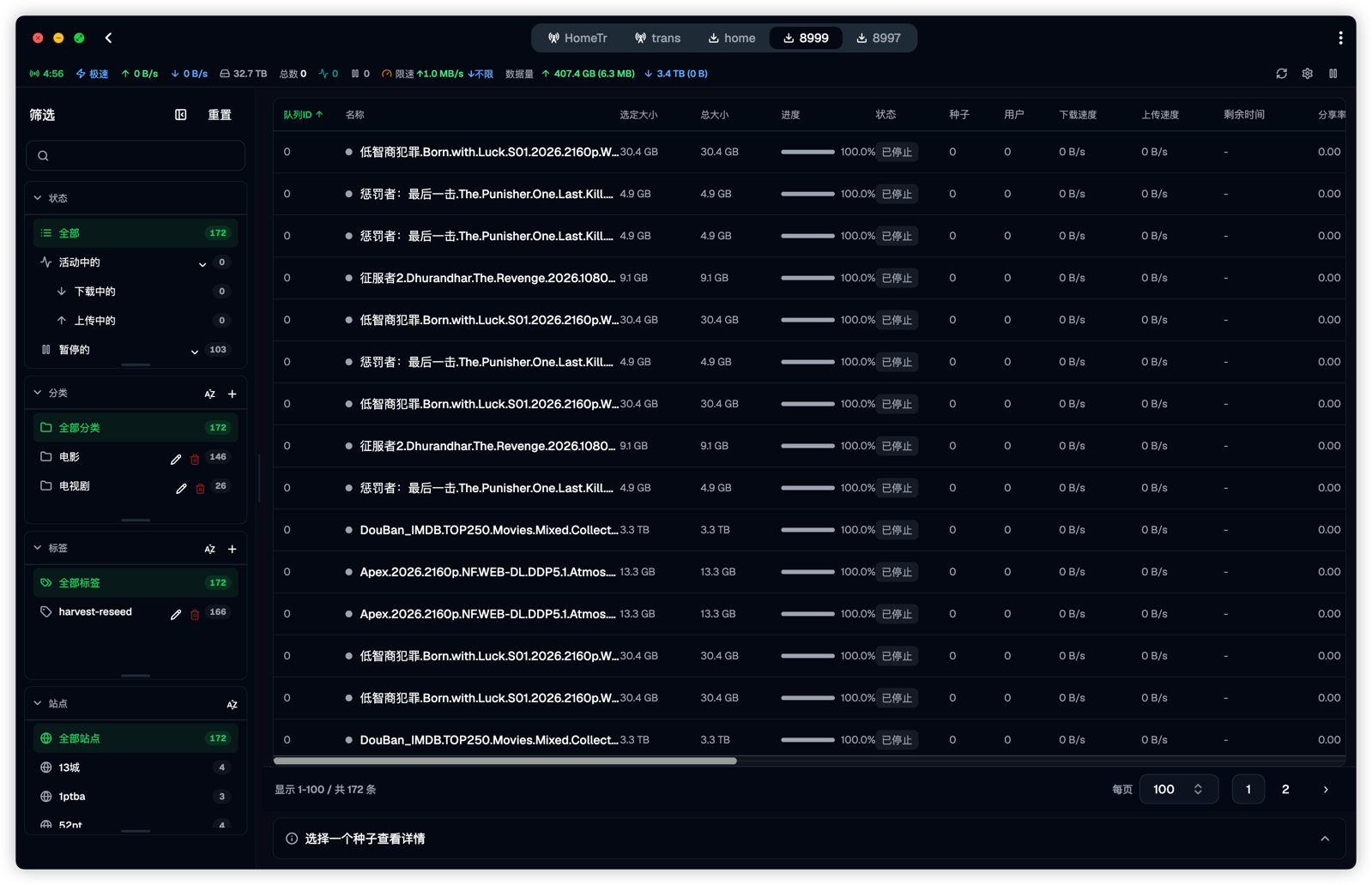Screen dimensions: 1372x885
Task: Refresh the torrent list
Action: pos(1281,74)
